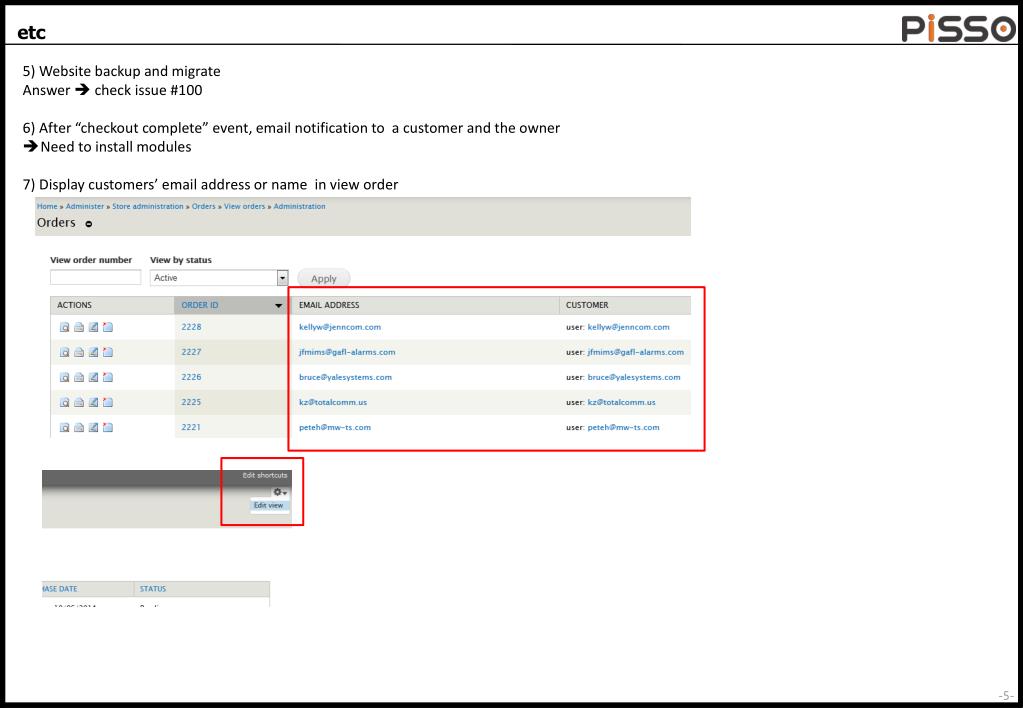Viewport: 1023px width, 708px height.
Task: Open Orders breadcrumb link
Action: click(x=204, y=206)
